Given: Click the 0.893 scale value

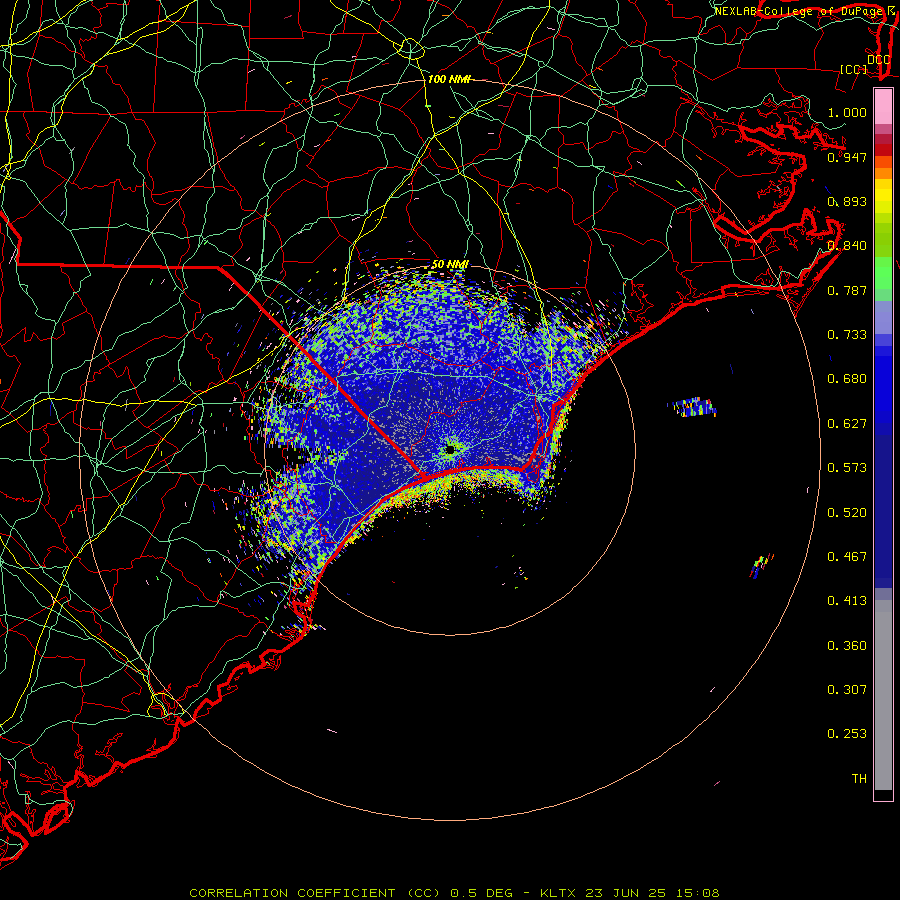Looking at the screenshot, I should [847, 201].
